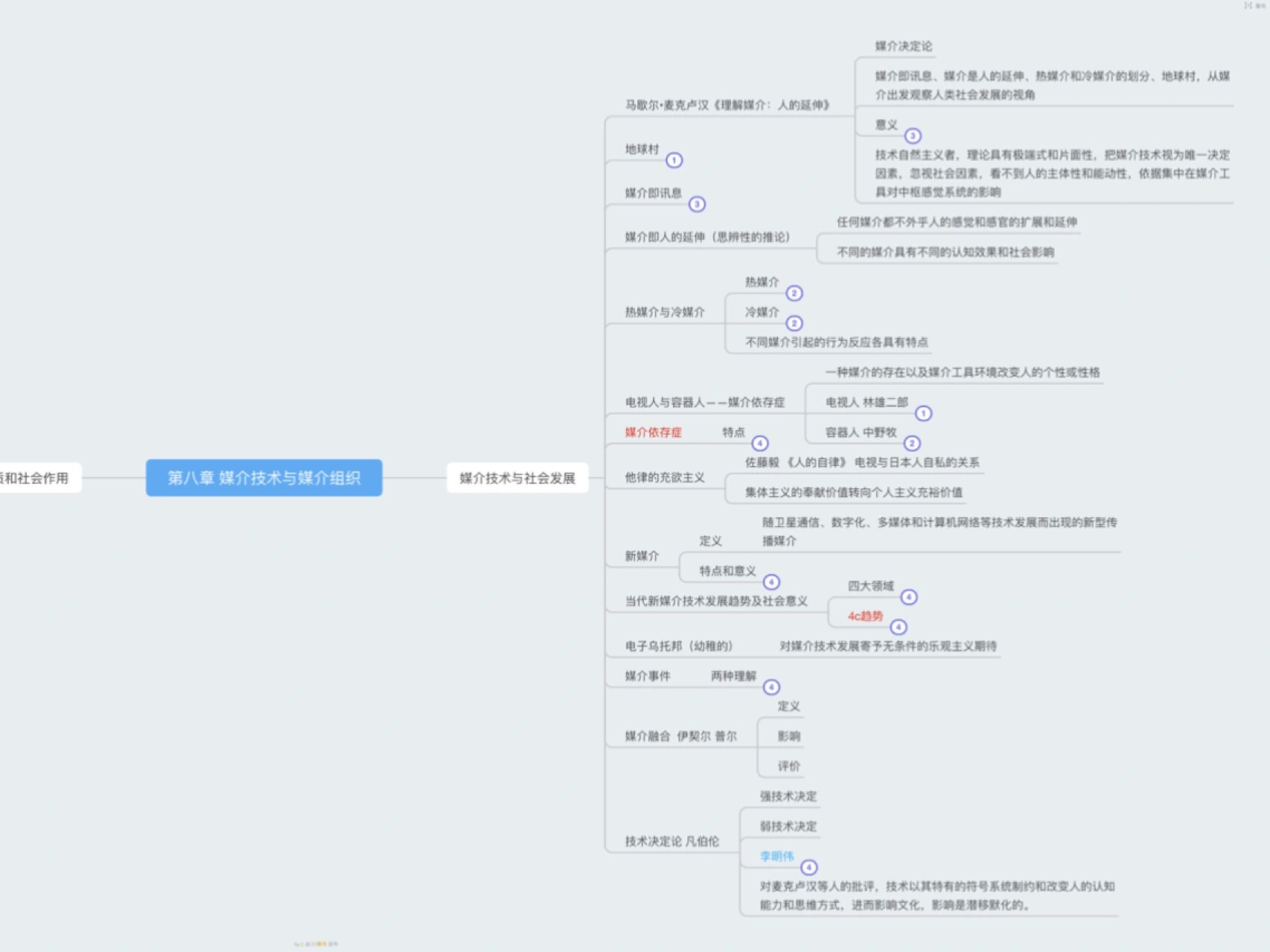Expand the badge beside 热媒介
This screenshot has height=952, width=1270.
click(x=794, y=293)
